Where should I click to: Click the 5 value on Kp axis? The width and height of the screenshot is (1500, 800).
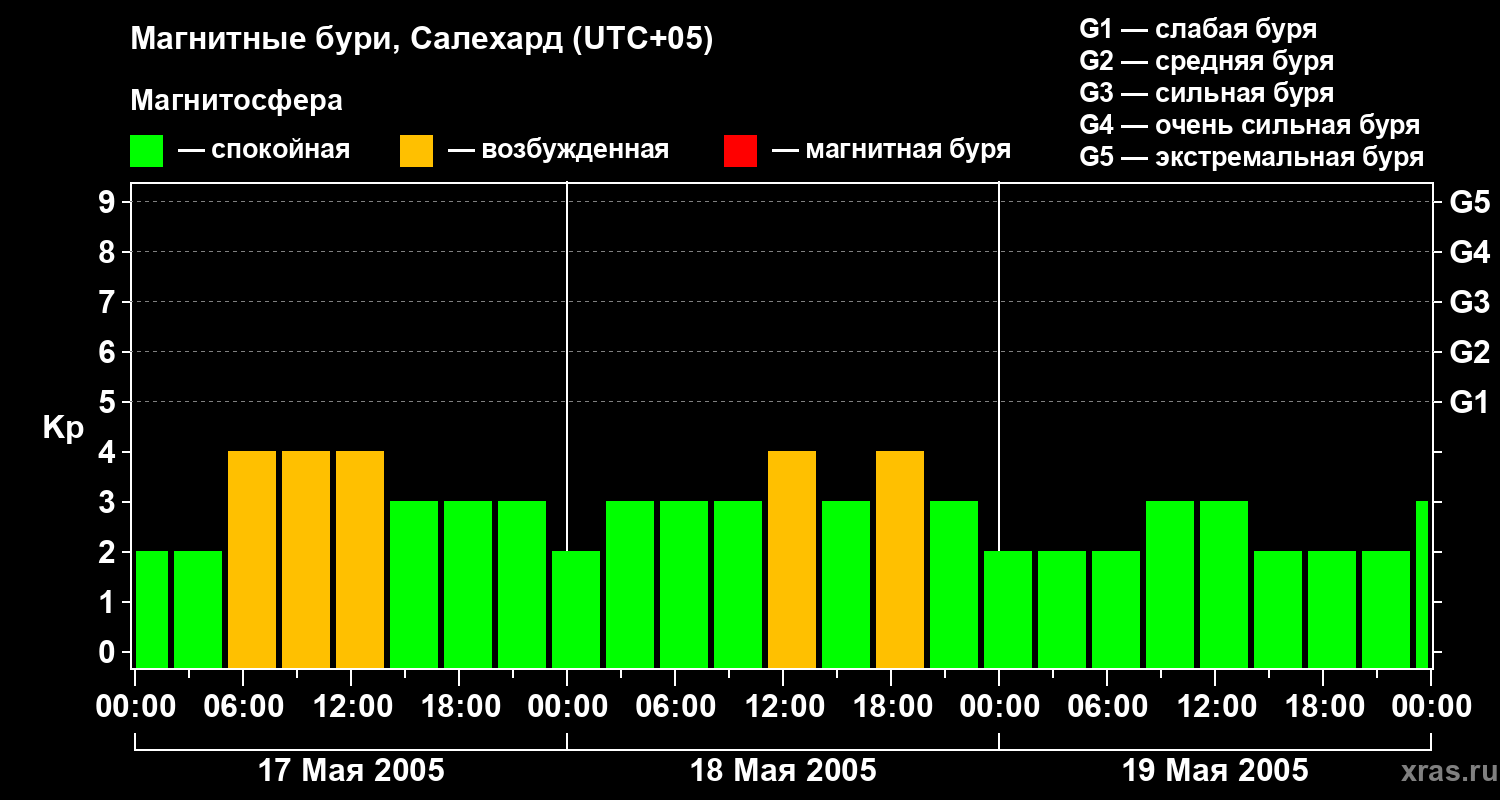(109, 402)
